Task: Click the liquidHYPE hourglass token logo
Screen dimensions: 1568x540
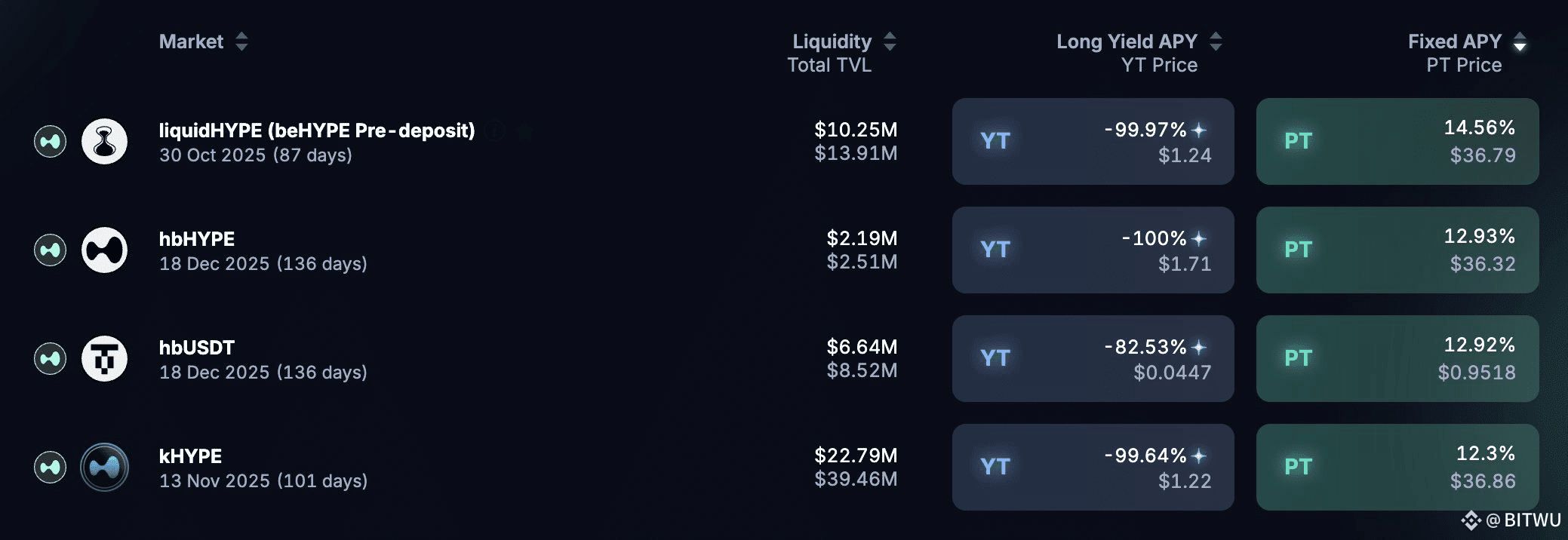Action: pyautogui.click(x=104, y=141)
